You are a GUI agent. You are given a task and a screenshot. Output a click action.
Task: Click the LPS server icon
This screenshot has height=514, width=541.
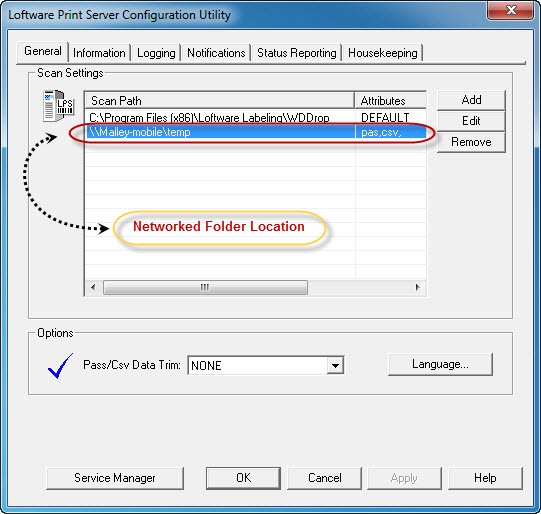click(x=58, y=105)
